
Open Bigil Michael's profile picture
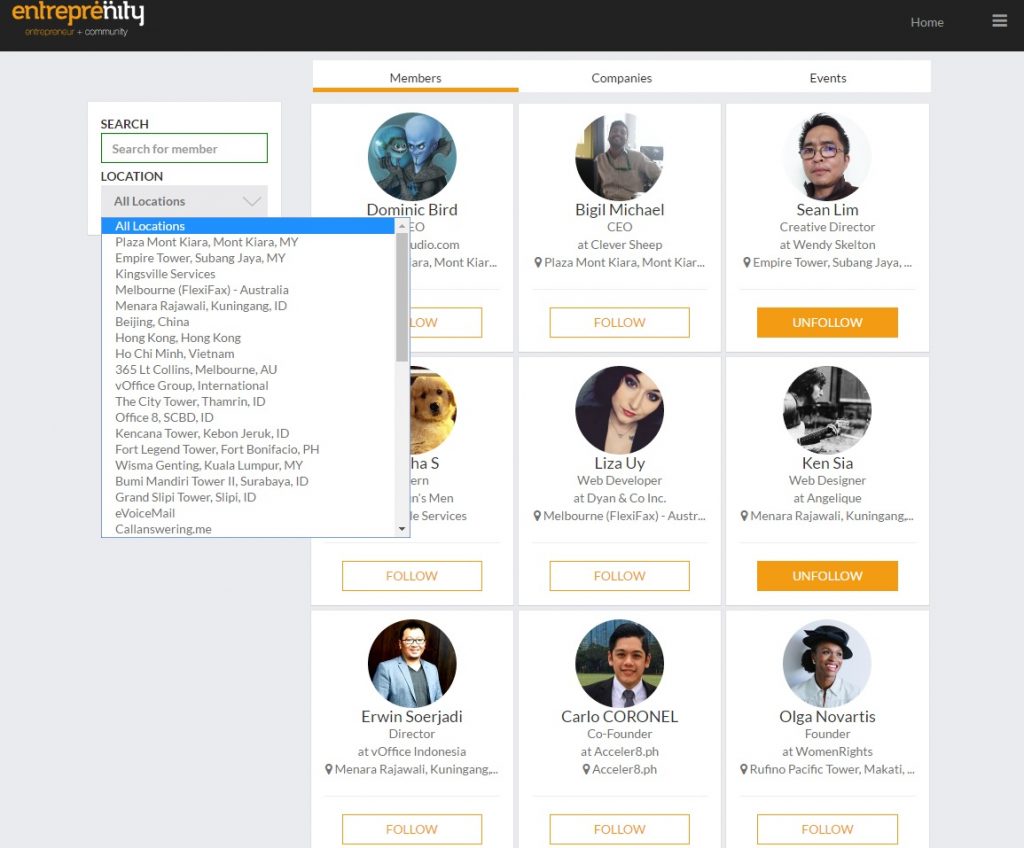click(x=619, y=157)
